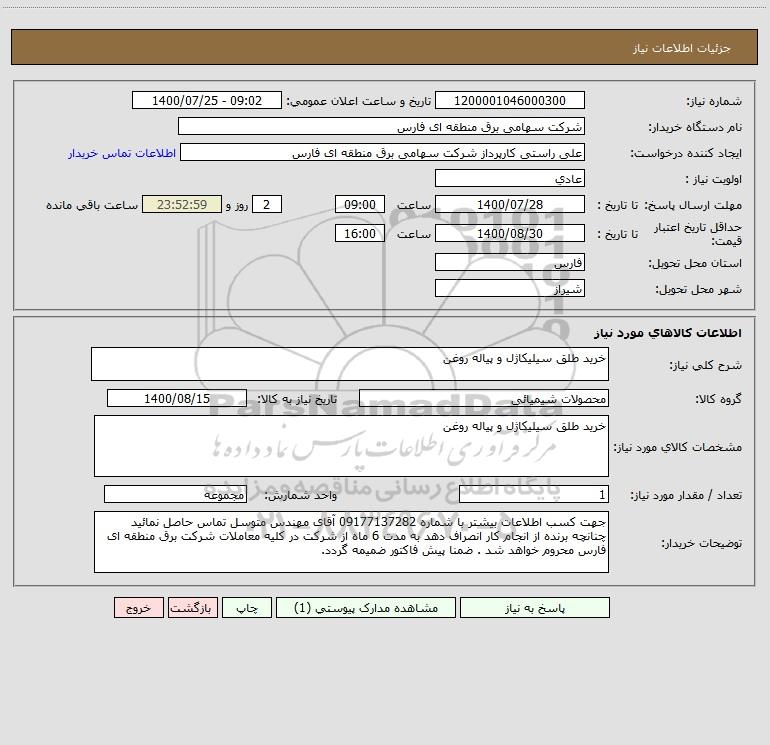770x745 pixels.
Task: Click the delivery city field شیراز
Action: click(x=510, y=288)
